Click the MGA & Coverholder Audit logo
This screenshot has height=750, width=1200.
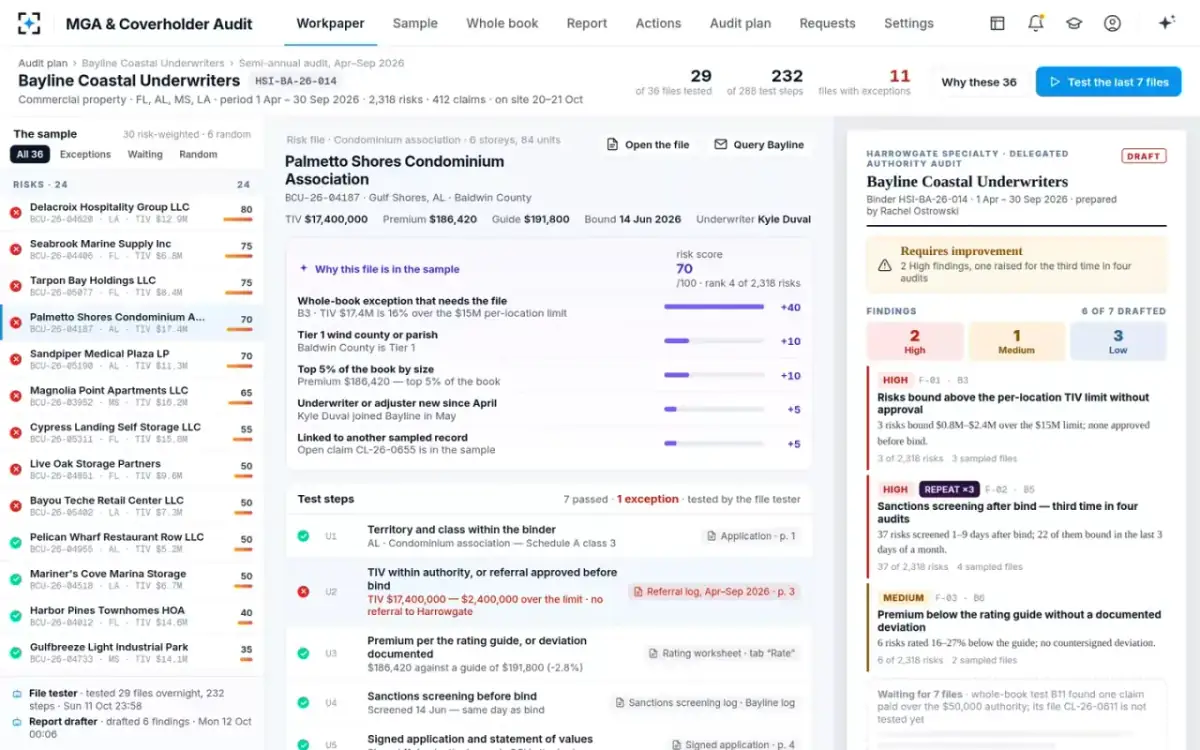[30, 23]
